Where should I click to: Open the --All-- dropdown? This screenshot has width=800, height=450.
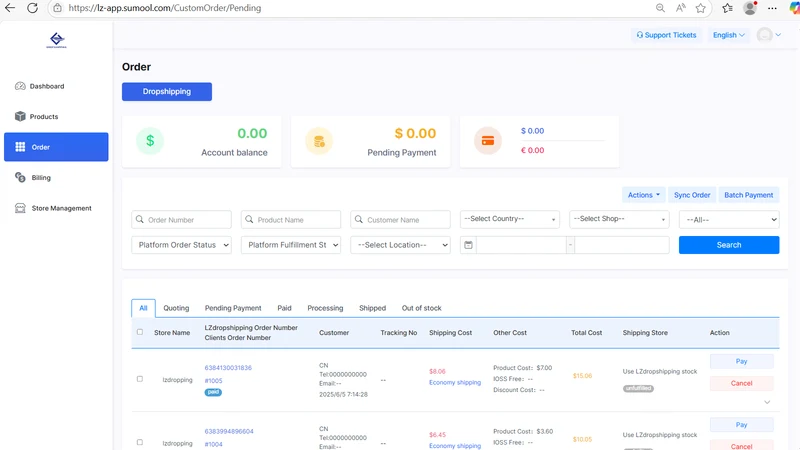(x=729, y=219)
